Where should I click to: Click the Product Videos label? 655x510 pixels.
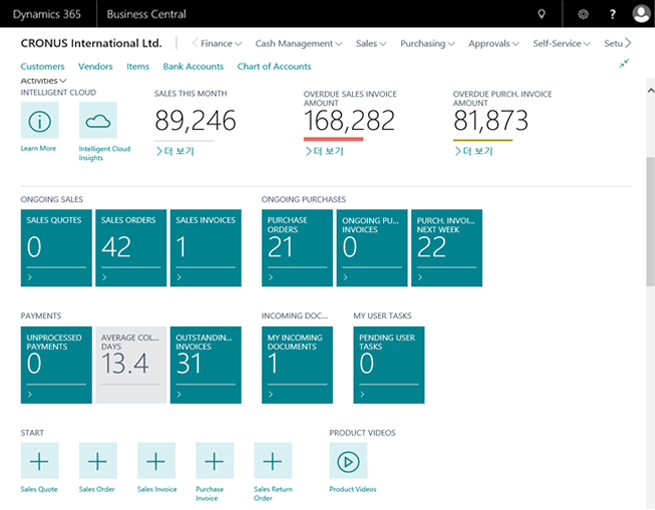[x=353, y=489]
